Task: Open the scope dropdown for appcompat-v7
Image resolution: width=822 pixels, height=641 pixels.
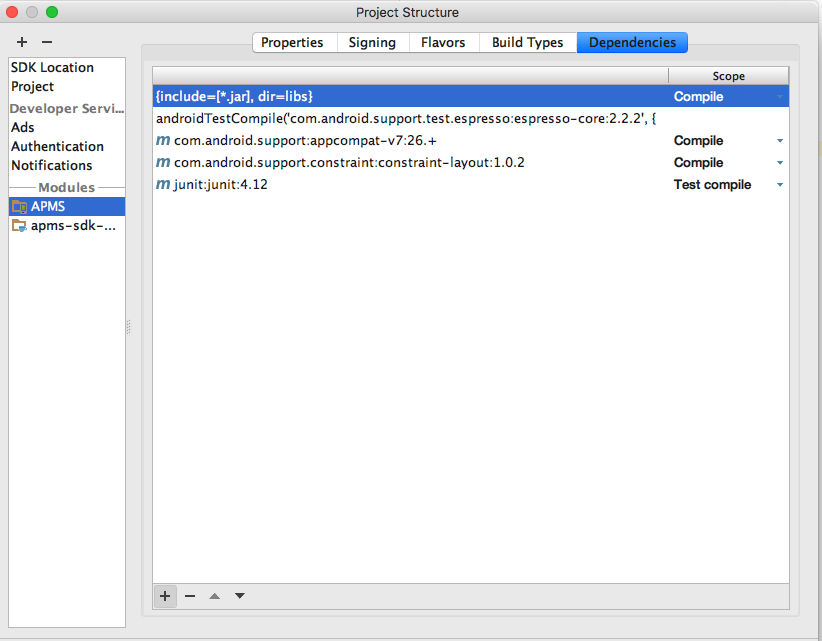Action: pyautogui.click(x=780, y=141)
